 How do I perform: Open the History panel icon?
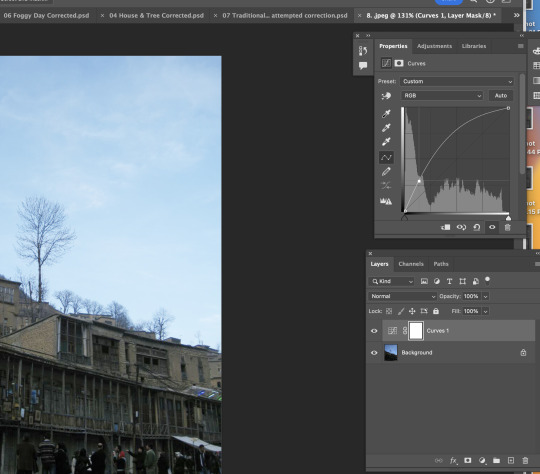(x=363, y=51)
